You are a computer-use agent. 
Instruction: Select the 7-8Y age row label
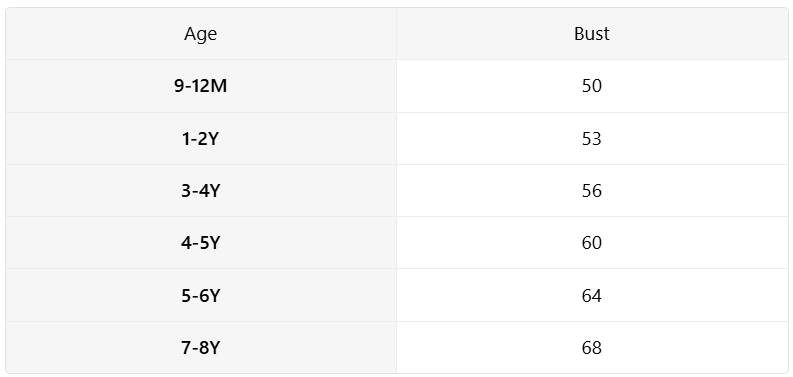click(x=201, y=348)
